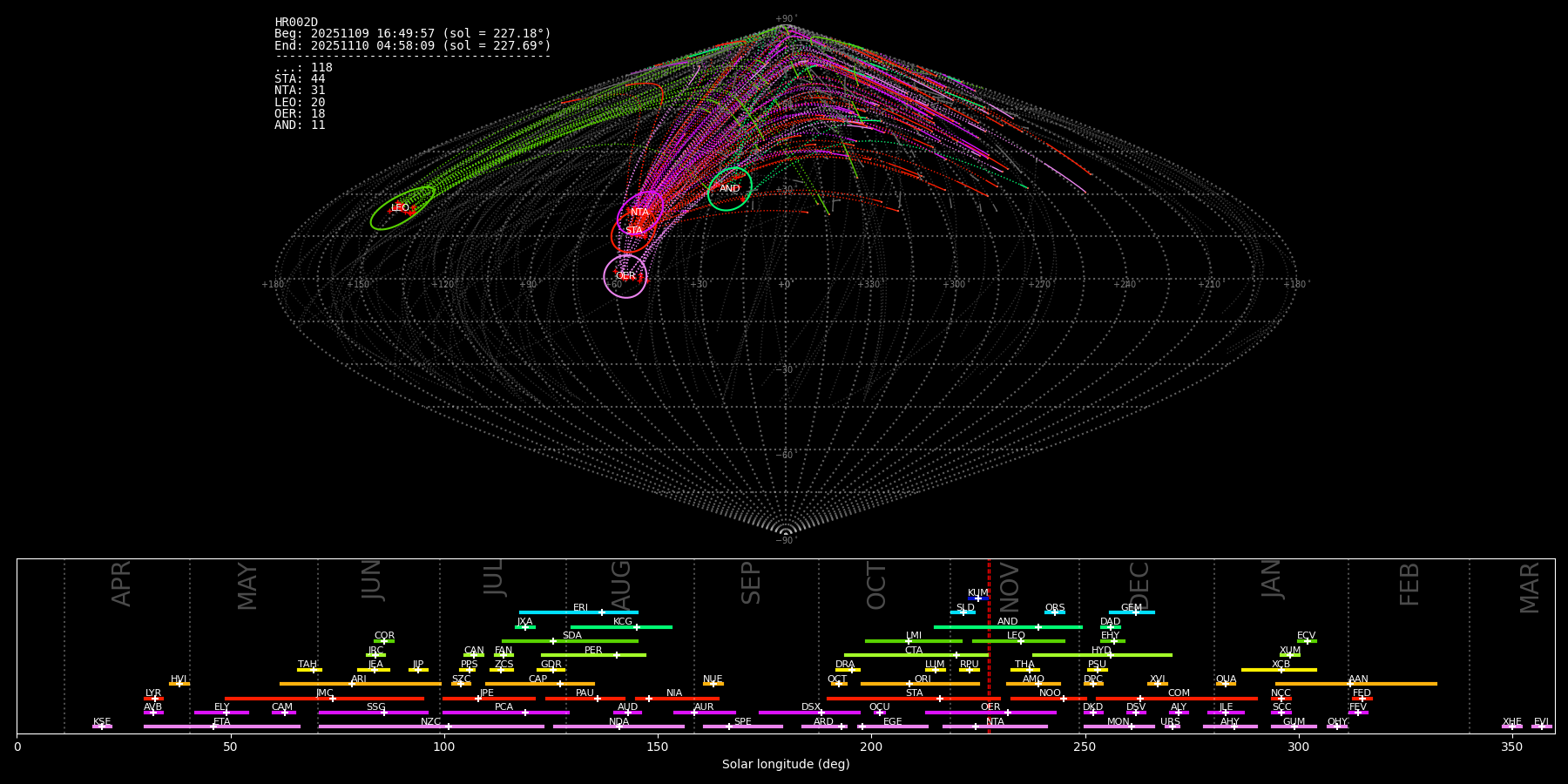
Task: Click the LEO radiant ellipse on the sky map
Action: pyautogui.click(x=402, y=208)
